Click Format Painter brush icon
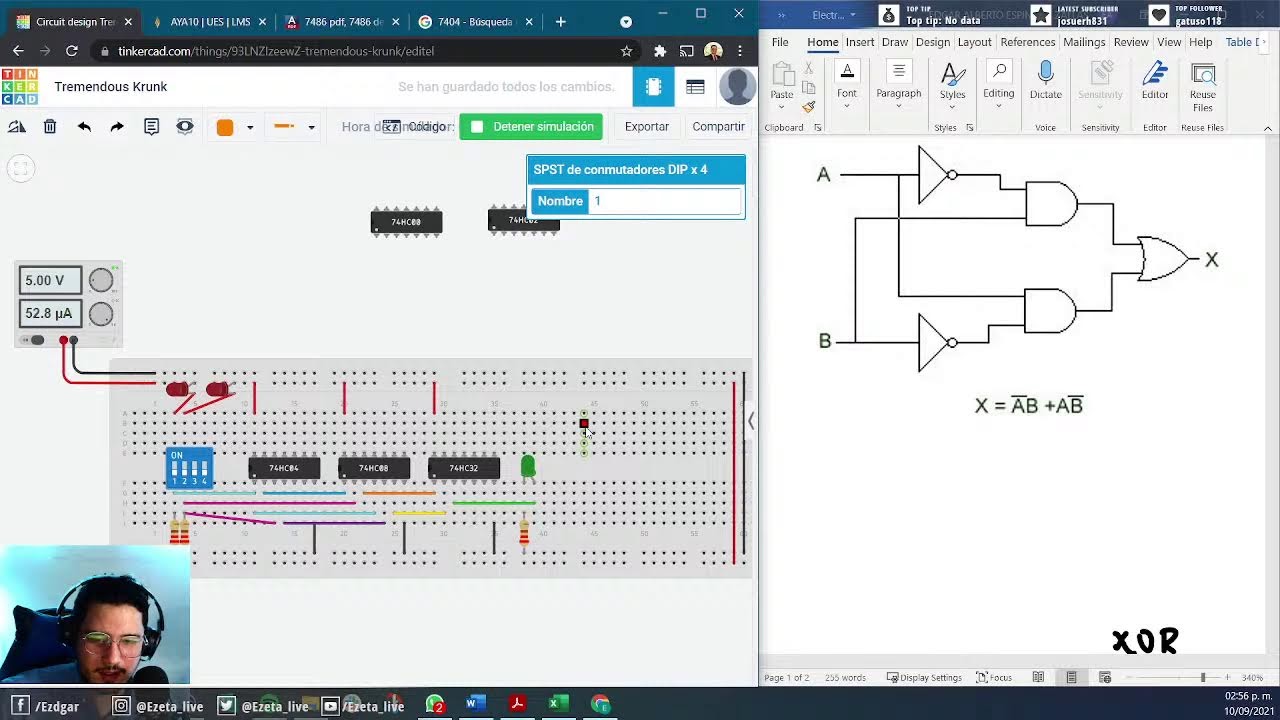 pyautogui.click(x=808, y=106)
